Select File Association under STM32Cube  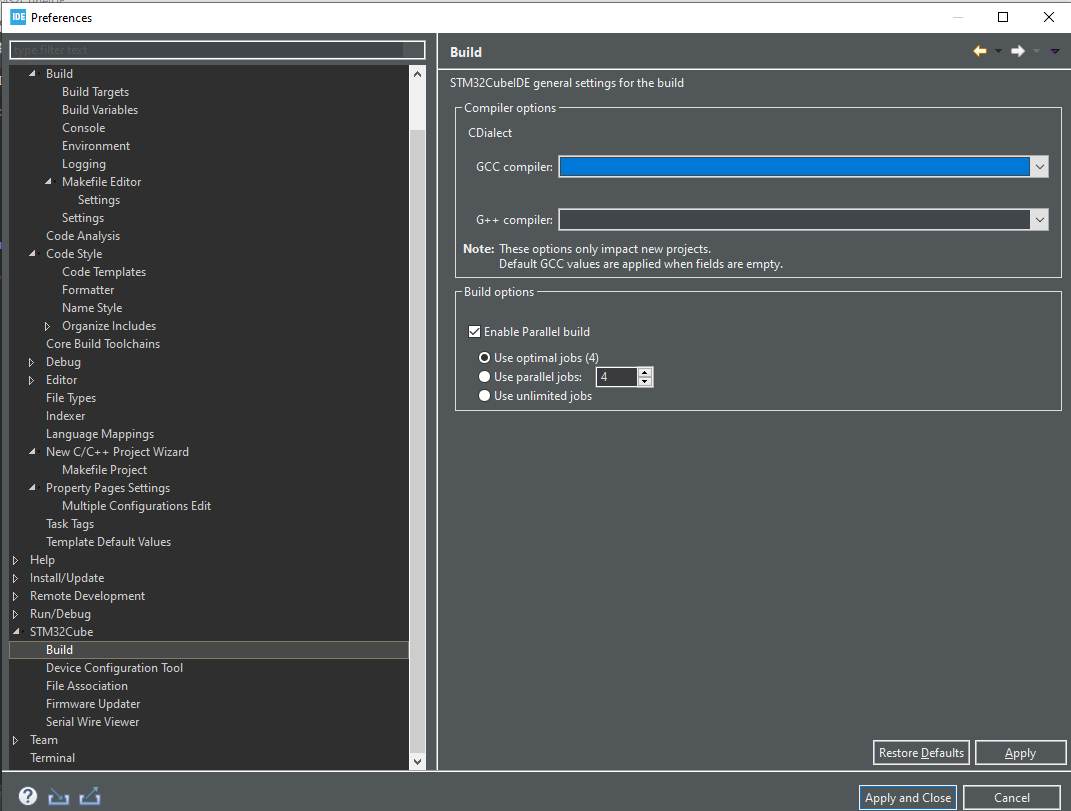[87, 686]
